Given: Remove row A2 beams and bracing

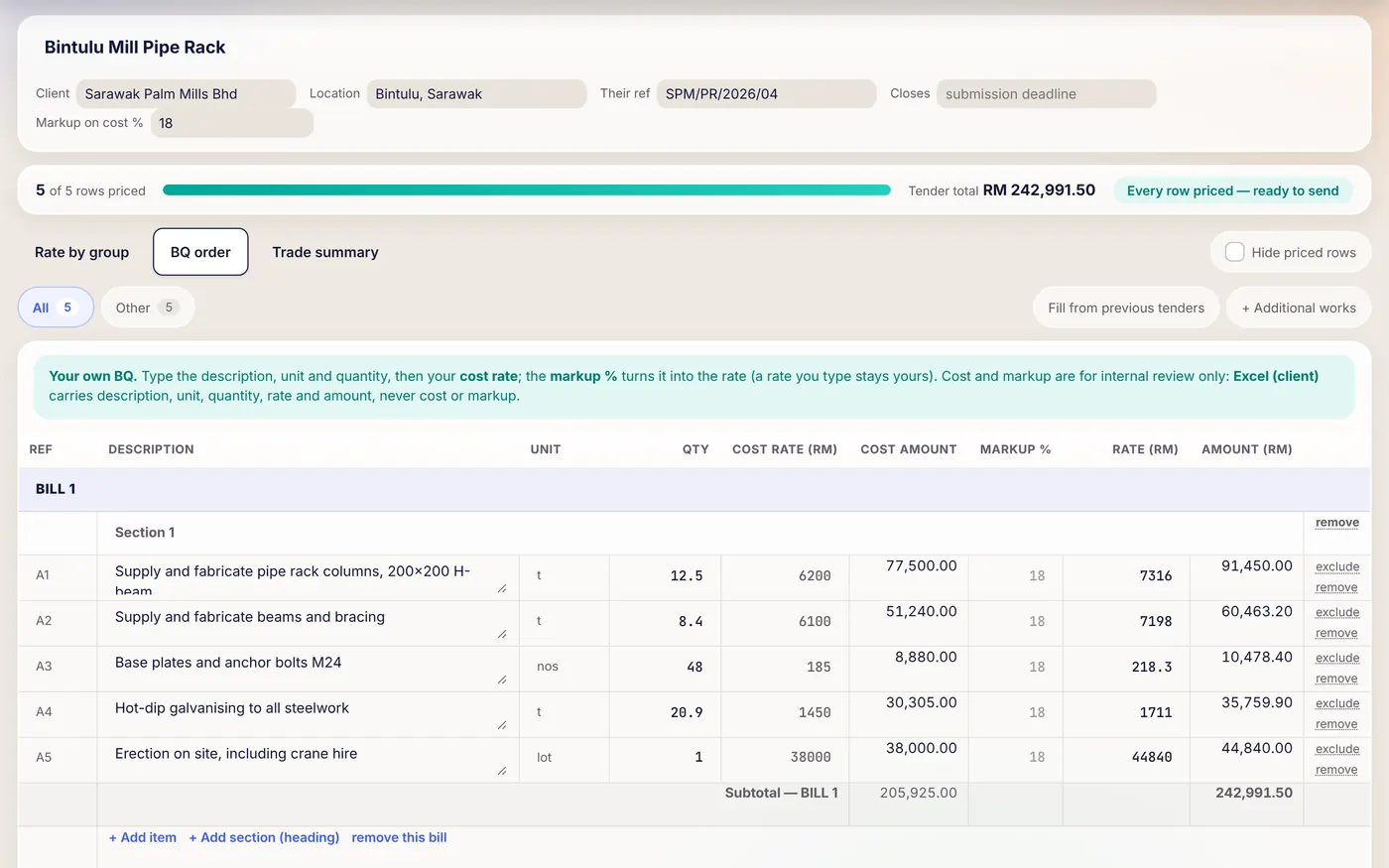Looking at the screenshot, I should point(1336,633).
